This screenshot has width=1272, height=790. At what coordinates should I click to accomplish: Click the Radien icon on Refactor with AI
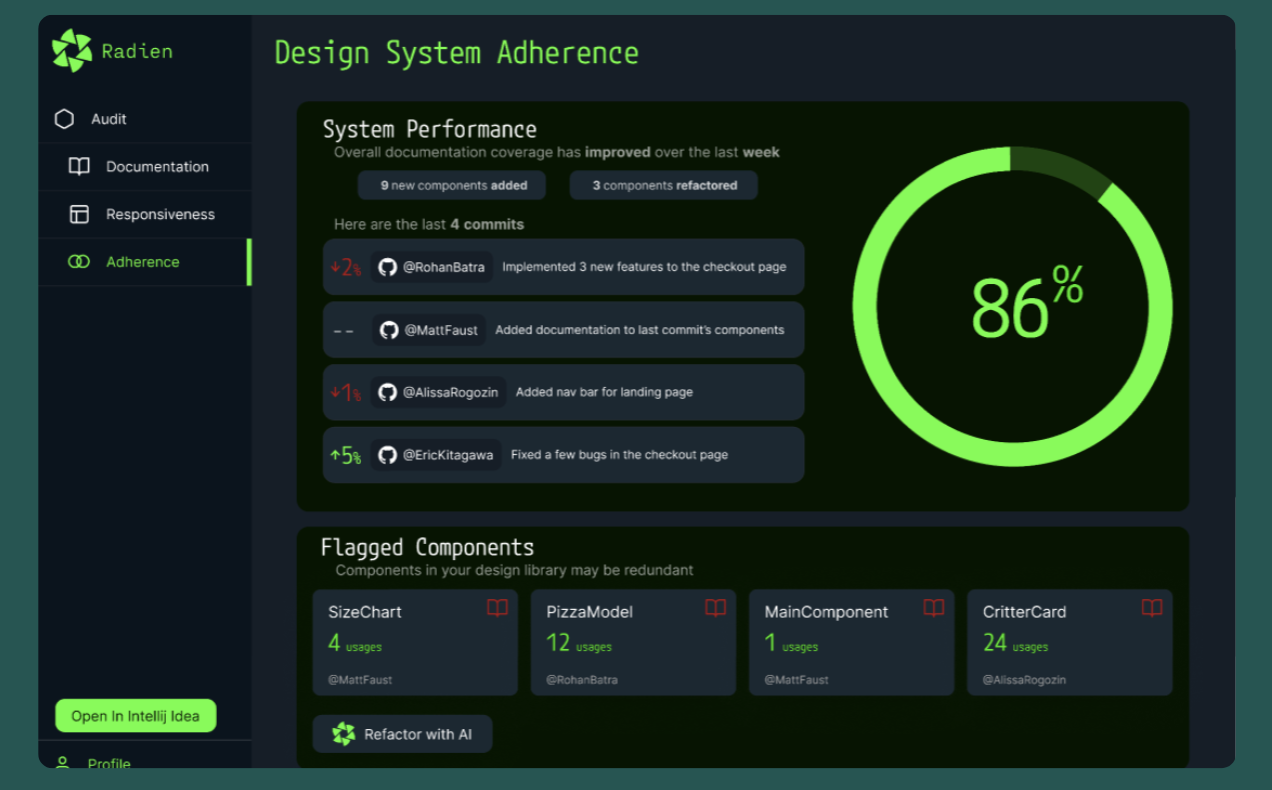pyautogui.click(x=343, y=733)
